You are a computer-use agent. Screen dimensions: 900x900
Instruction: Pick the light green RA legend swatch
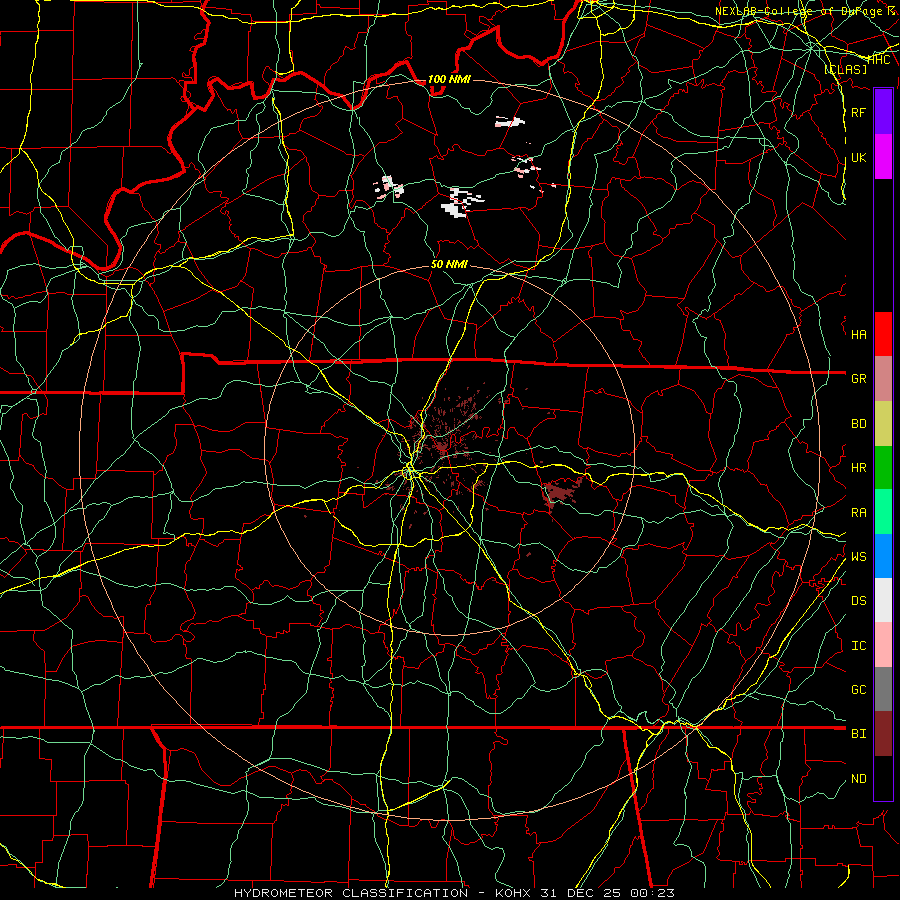tap(883, 512)
